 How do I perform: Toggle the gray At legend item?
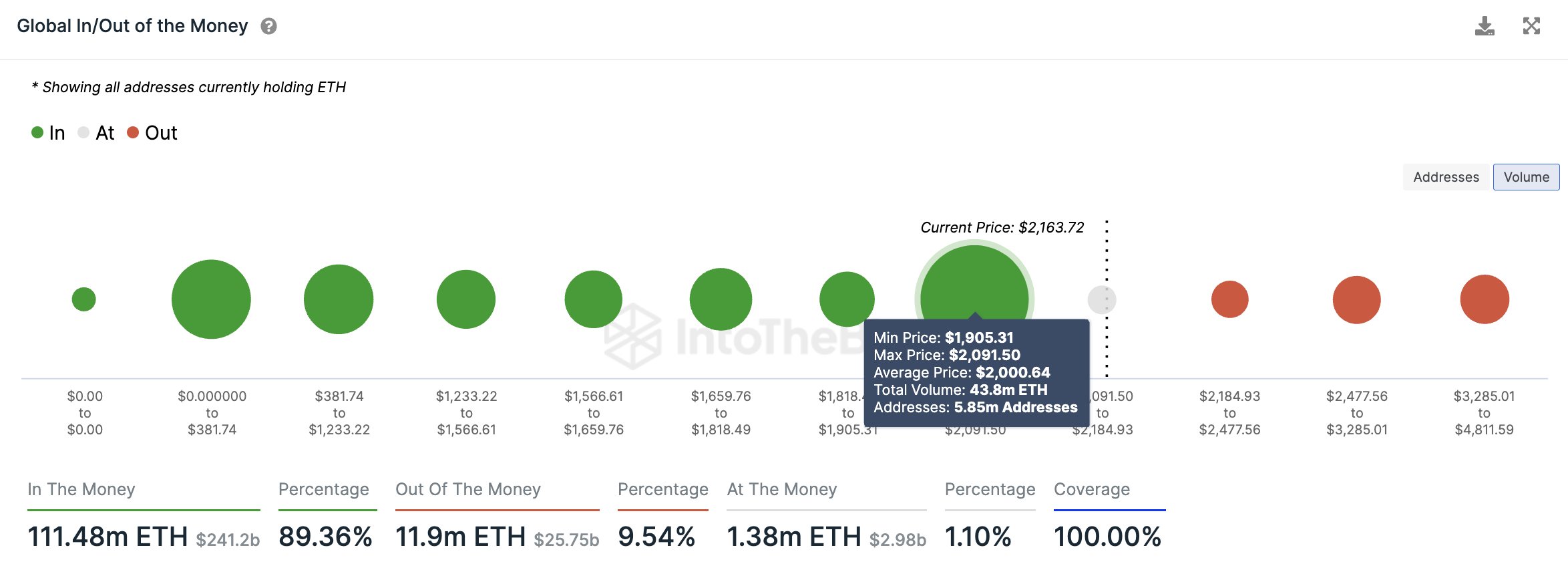coord(96,133)
